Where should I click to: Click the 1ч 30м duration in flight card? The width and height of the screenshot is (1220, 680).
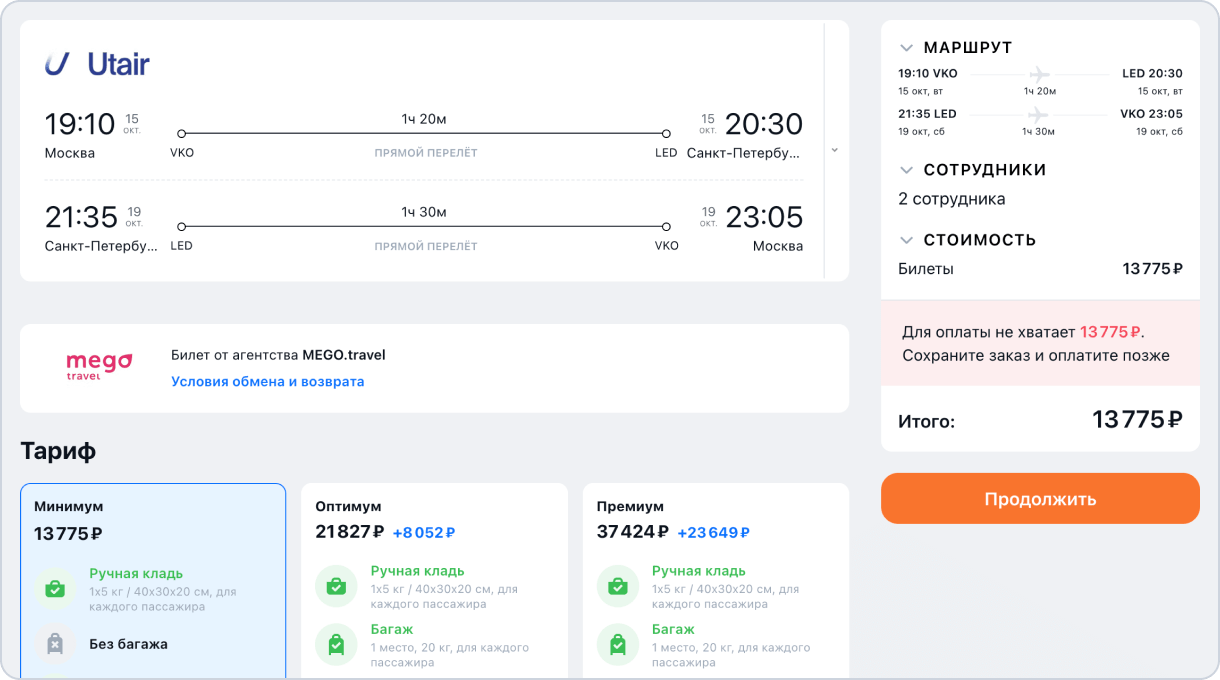(x=424, y=212)
